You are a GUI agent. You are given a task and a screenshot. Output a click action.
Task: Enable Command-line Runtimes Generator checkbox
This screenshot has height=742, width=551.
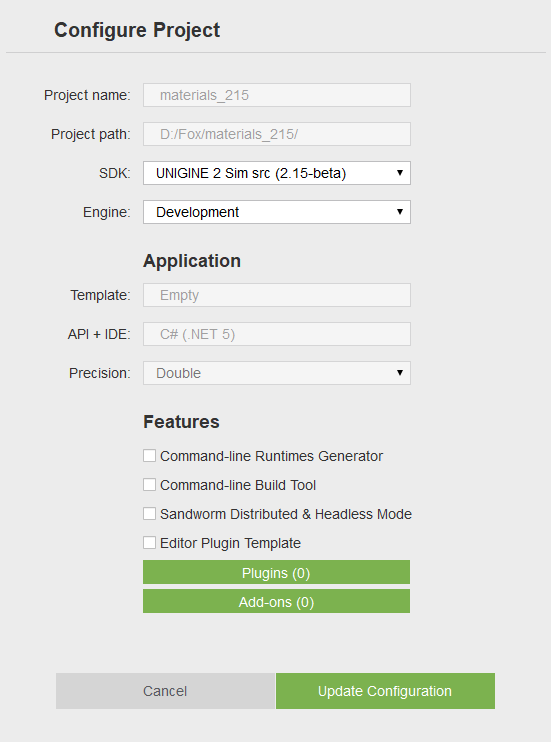(x=150, y=456)
